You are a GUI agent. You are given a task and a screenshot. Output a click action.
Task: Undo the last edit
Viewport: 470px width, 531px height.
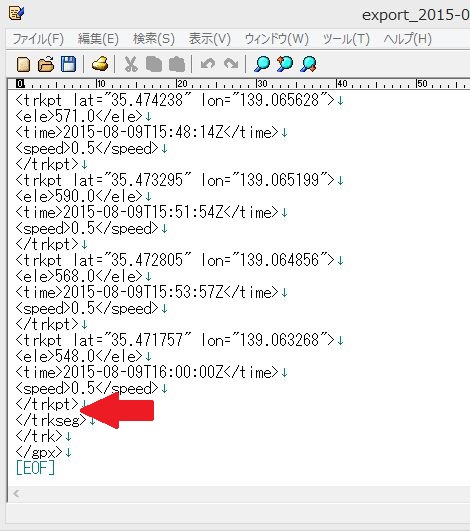(x=208, y=64)
